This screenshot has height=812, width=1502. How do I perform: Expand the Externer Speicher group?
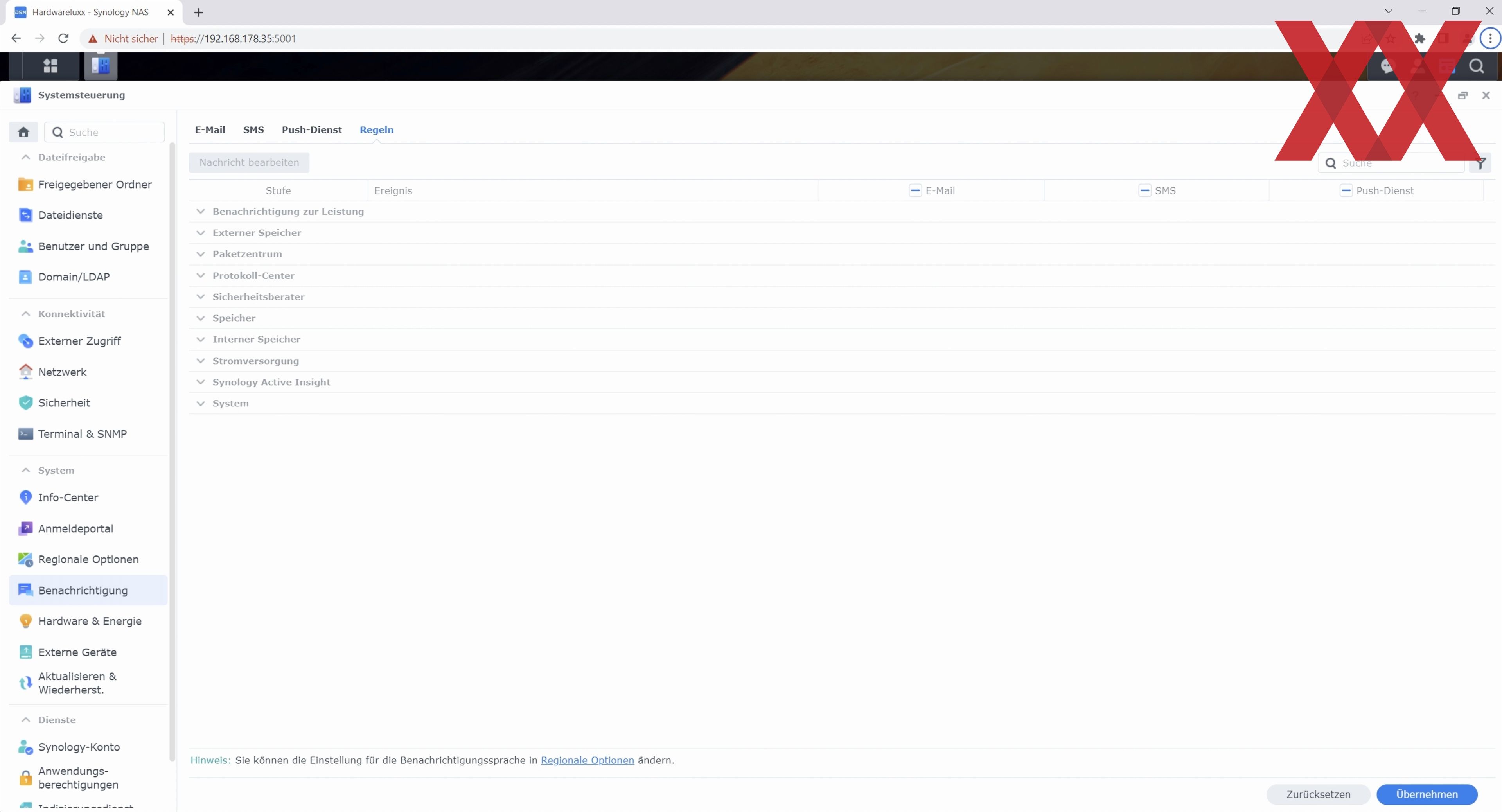click(201, 233)
